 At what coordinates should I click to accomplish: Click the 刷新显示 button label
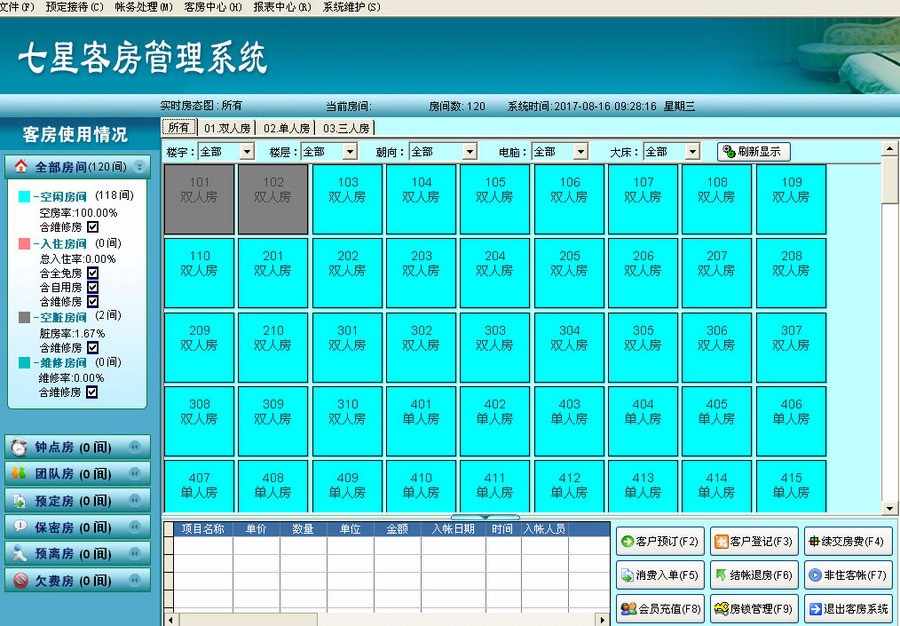[759, 151]
